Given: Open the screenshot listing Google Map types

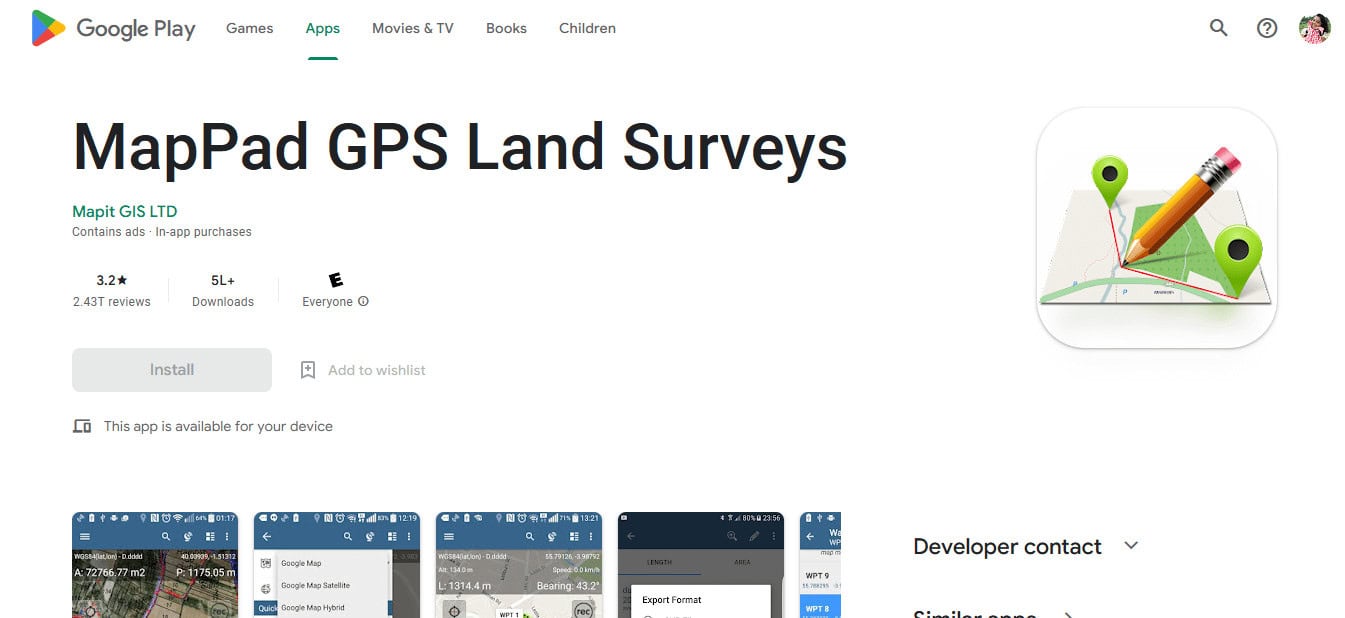Looking at the screenshot, I should pyautogui.click(x=337, y=565).
